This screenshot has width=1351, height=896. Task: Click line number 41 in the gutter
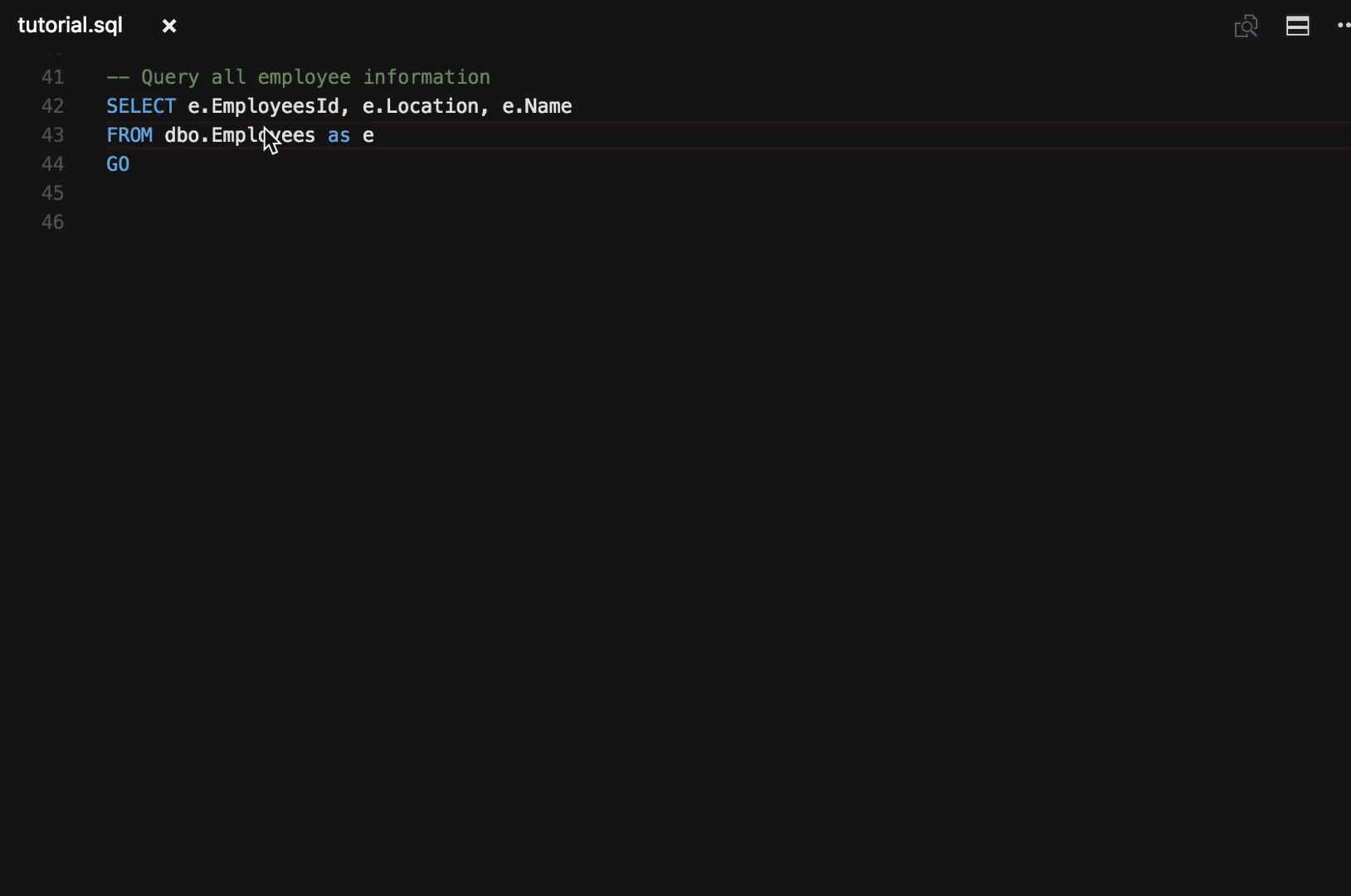pyautogui.click(x=51, y=76)
